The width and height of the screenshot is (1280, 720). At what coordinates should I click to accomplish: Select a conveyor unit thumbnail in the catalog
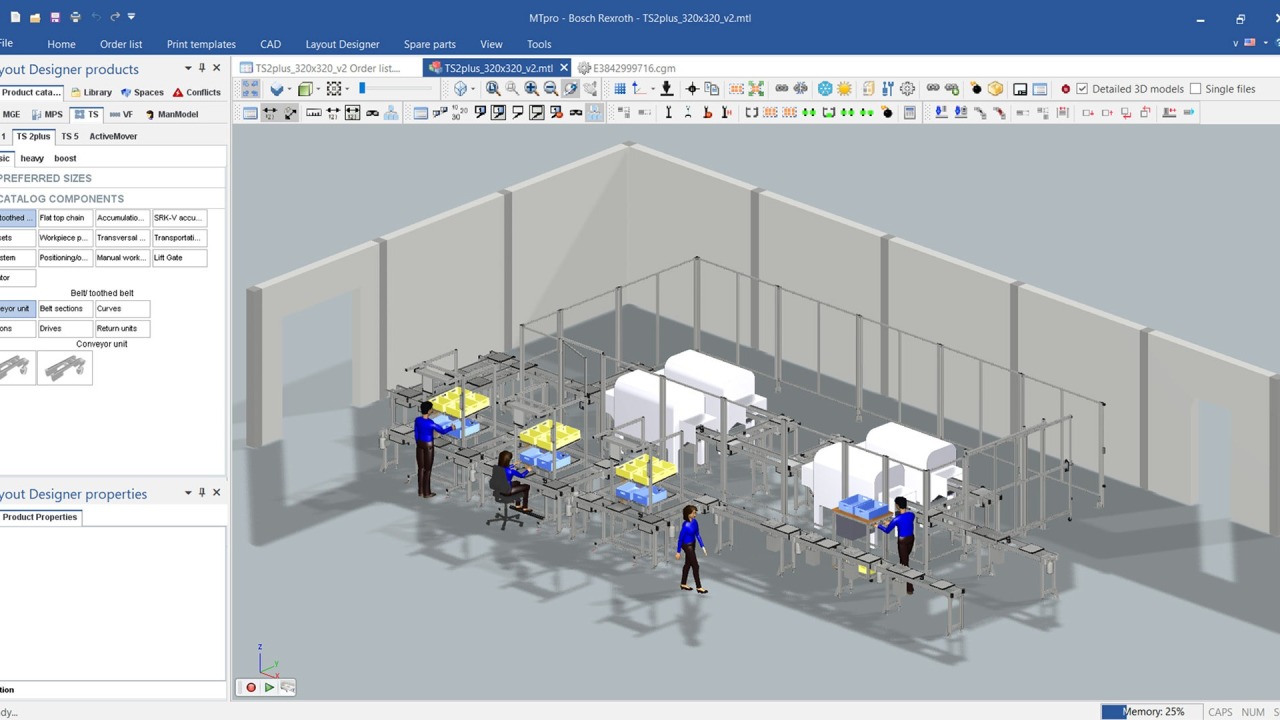pos(65,368)
